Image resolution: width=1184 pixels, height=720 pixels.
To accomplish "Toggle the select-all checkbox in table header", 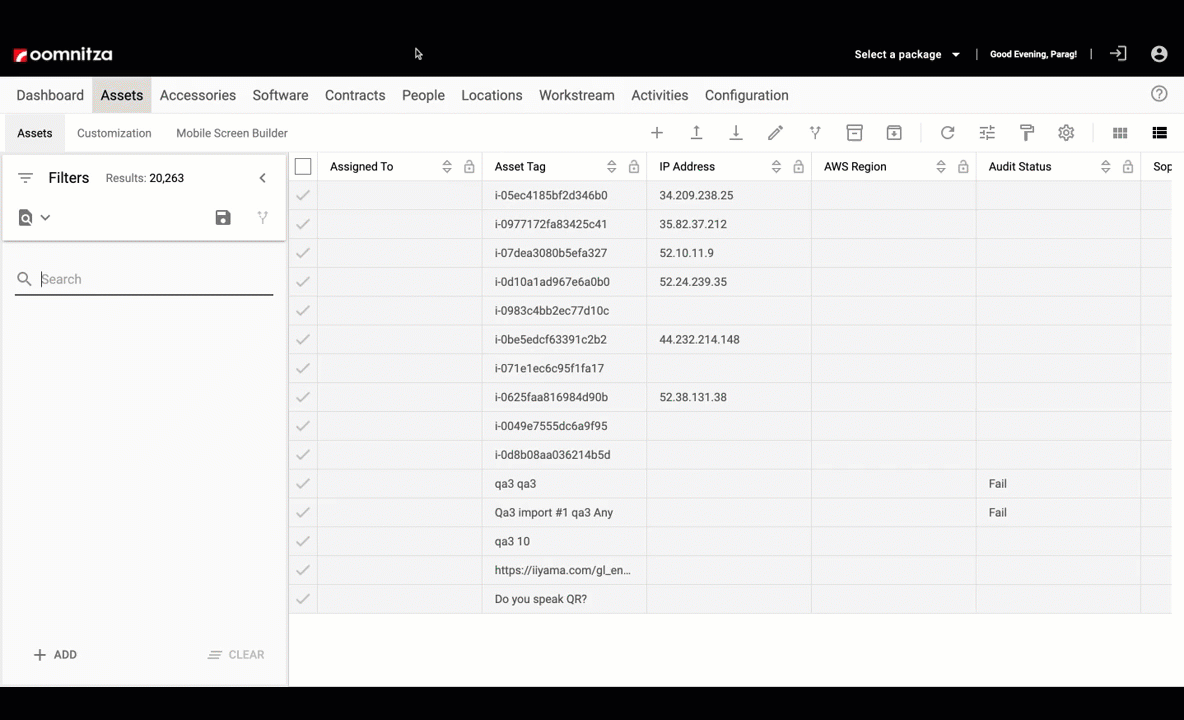I will [x=303, y=167].
